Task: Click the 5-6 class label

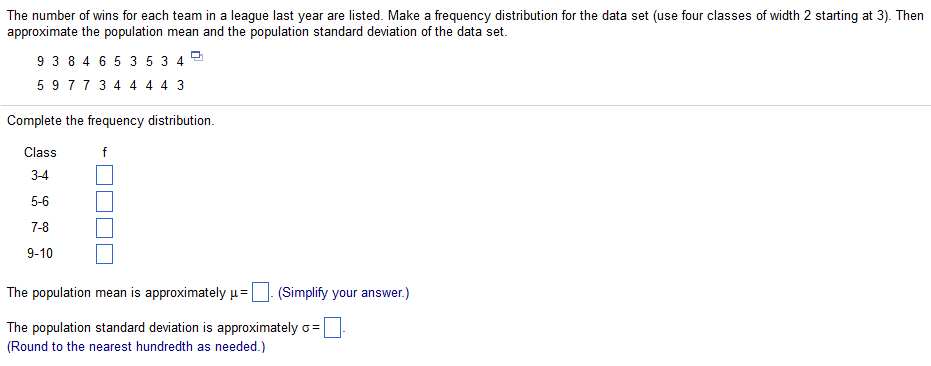Action: click(x=40, y=201)
